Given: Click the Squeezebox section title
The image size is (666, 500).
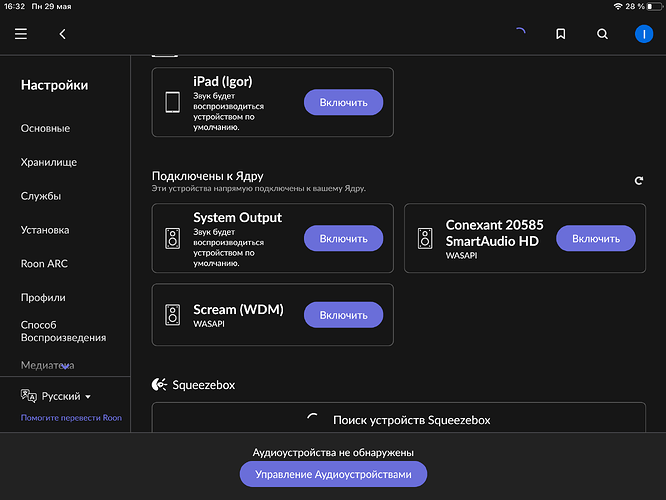Looking at the screenshot, I should coord(203,385).
